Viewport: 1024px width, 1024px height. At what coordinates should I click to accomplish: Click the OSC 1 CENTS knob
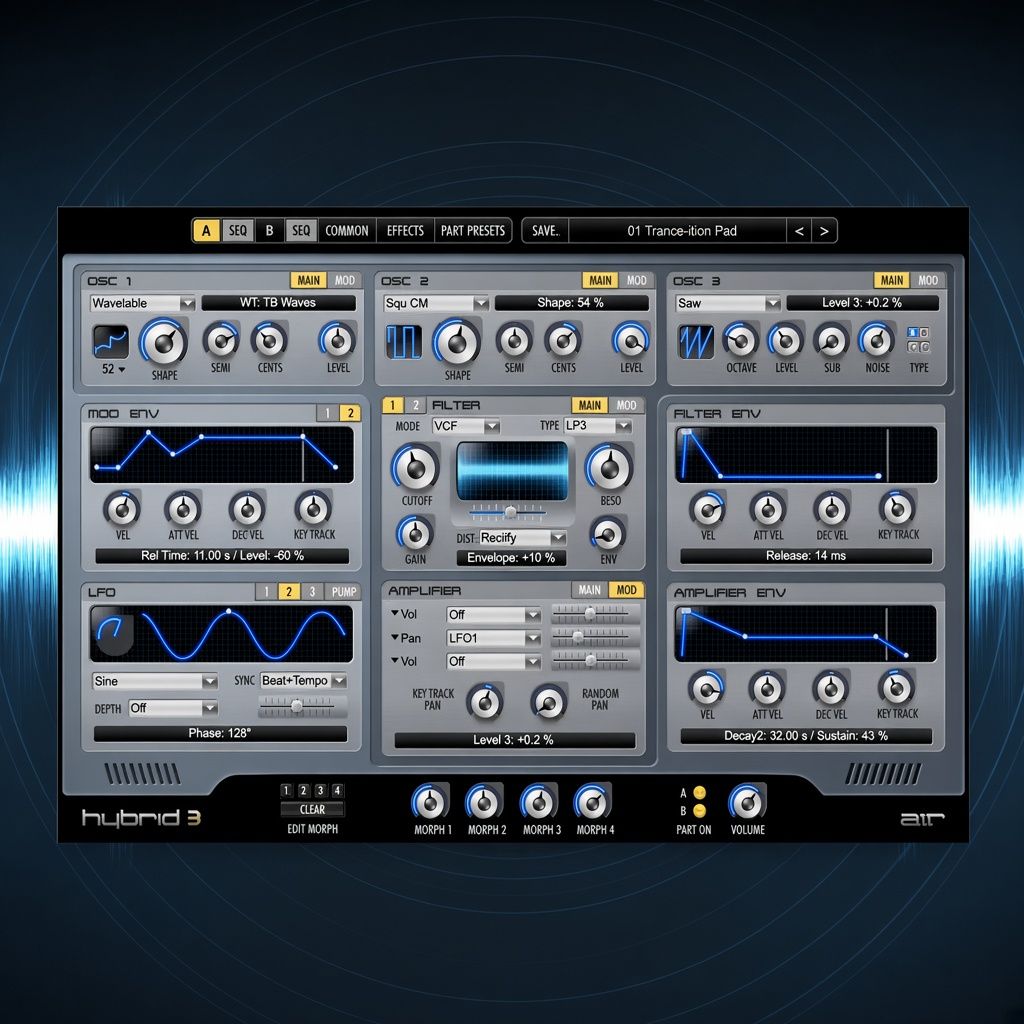coord(270,340)
